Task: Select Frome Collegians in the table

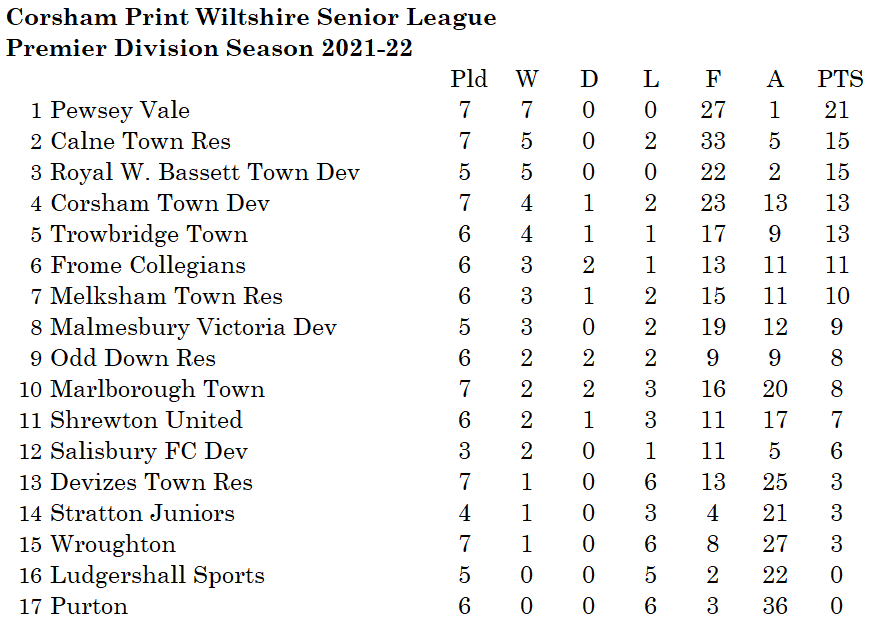Action: [x=148, y=266]
